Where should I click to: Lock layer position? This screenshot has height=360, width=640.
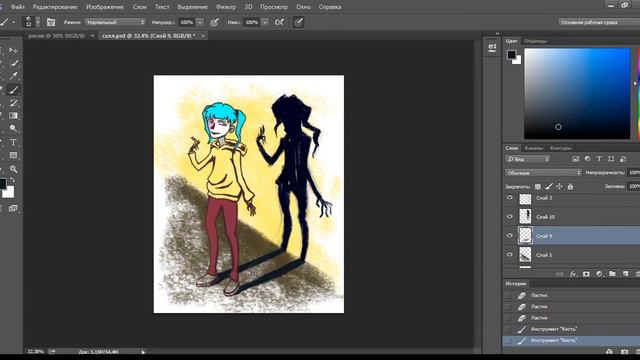tap(560, 187)
